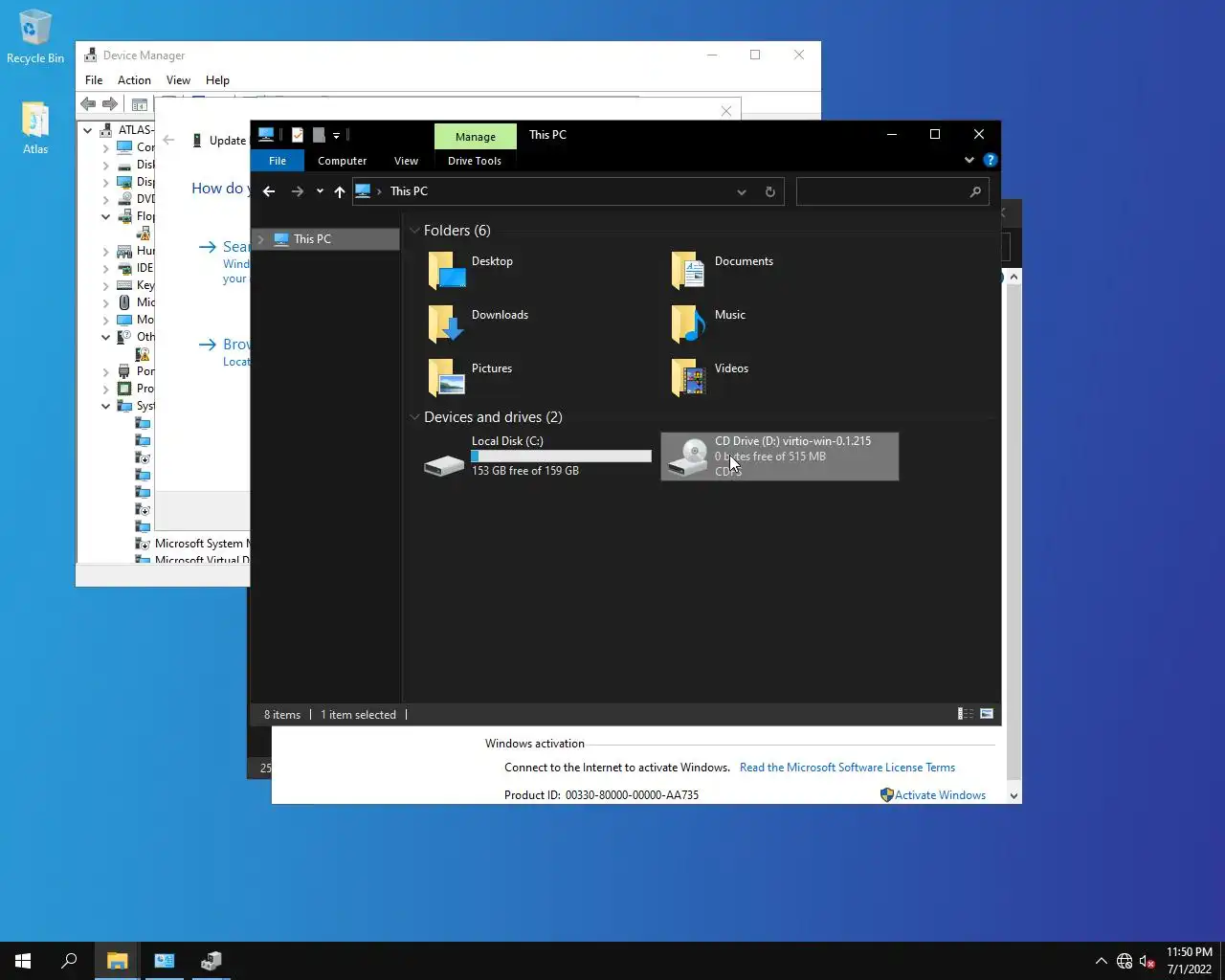Click Device Manager back arrow toolbar icon
The height and width of the screenshot is (980, 1225).
click(x=88, y=104)
